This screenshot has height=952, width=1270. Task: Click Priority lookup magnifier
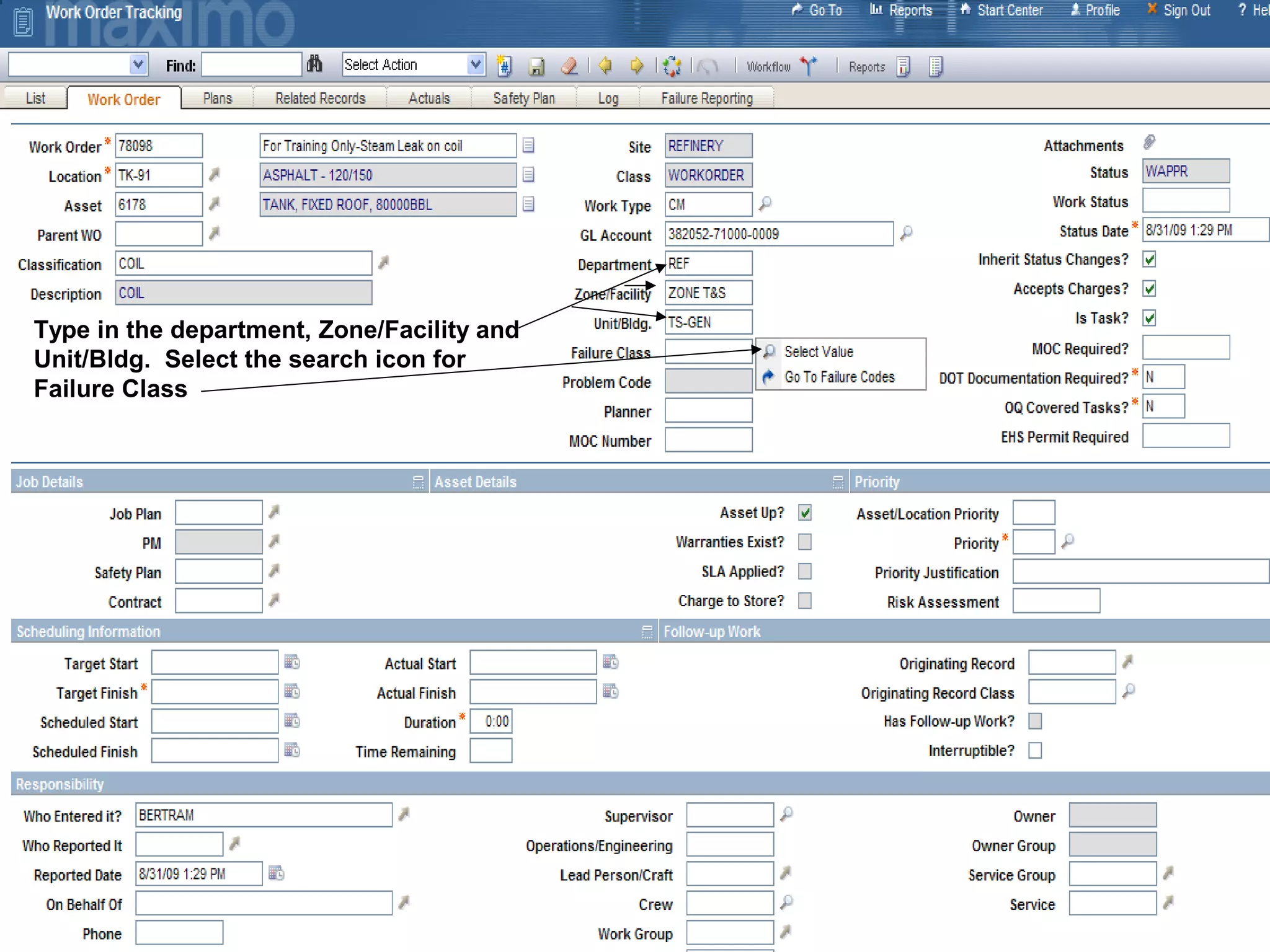pos(1068,540)
